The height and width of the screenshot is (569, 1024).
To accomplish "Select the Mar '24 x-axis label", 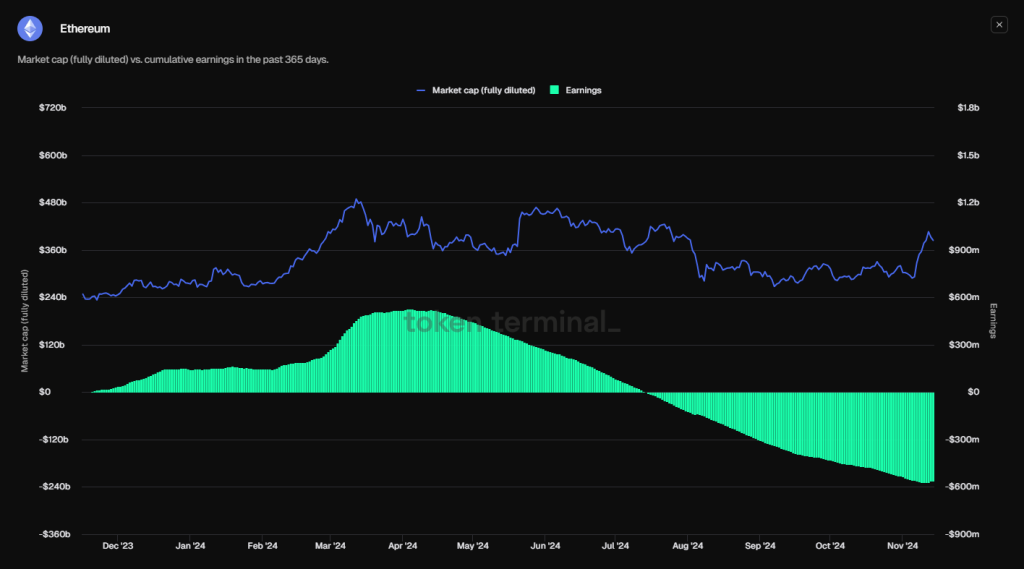I will [x=330, y=546].
